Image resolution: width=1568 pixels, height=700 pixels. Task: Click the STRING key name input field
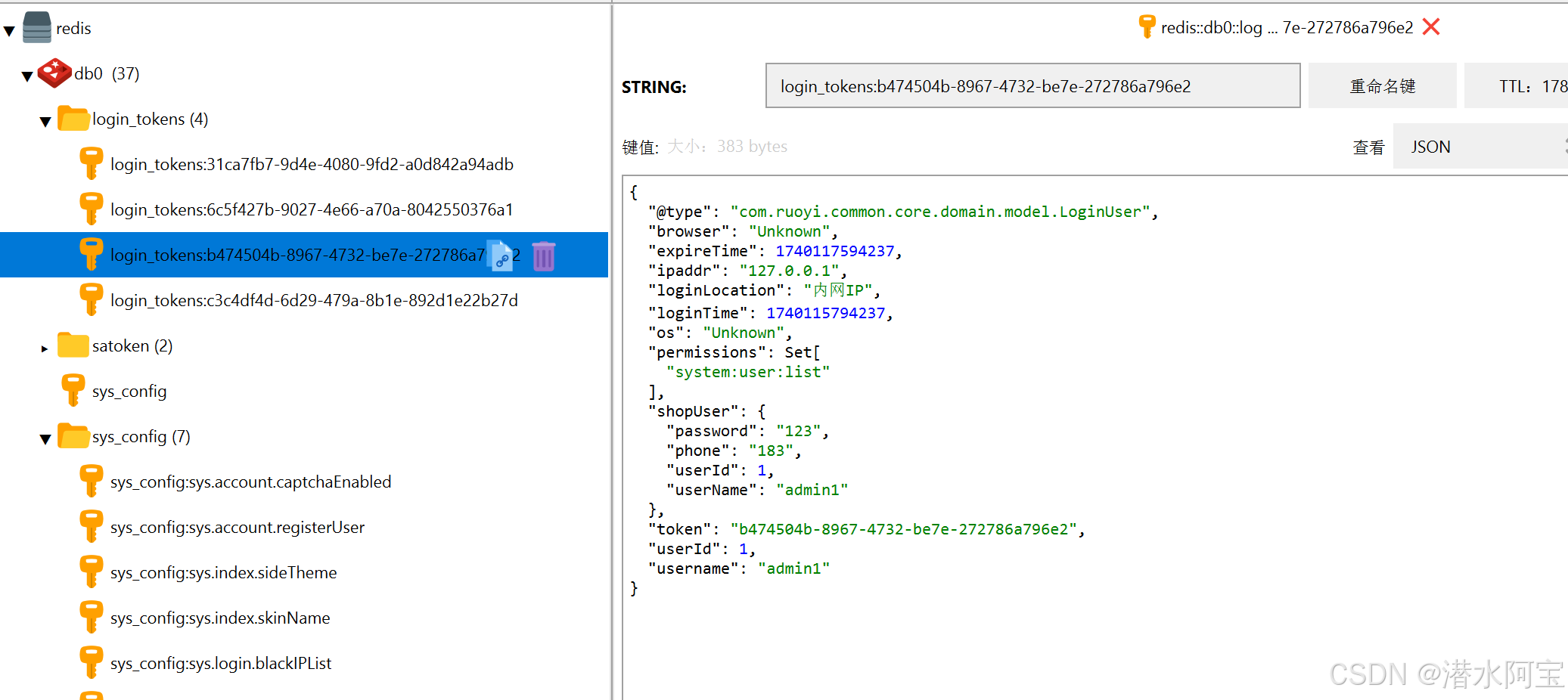pyautogui.click(x=1032, y=85)
